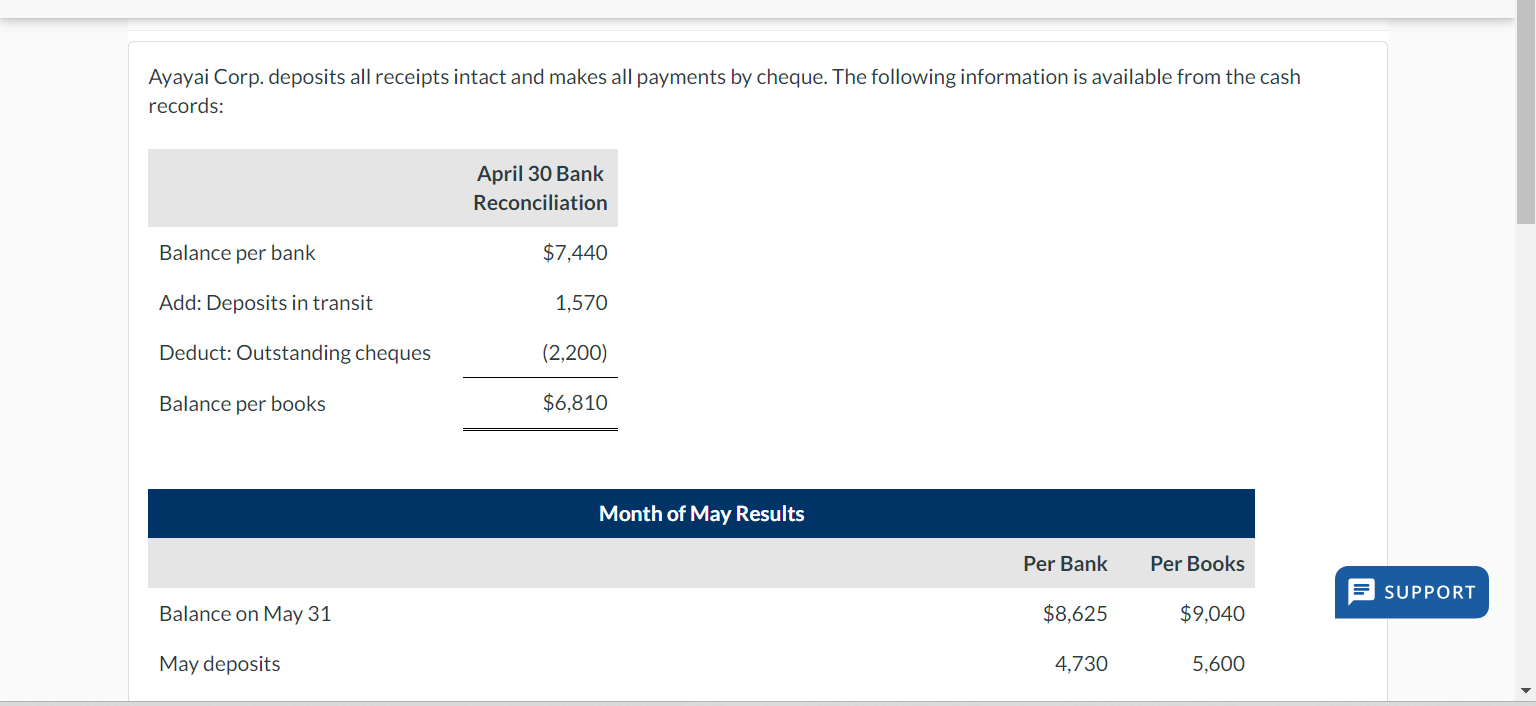Click the Per Books column heading
Image resolution: width=1536 pixels, height=706 pixels.
(1197, 563)
